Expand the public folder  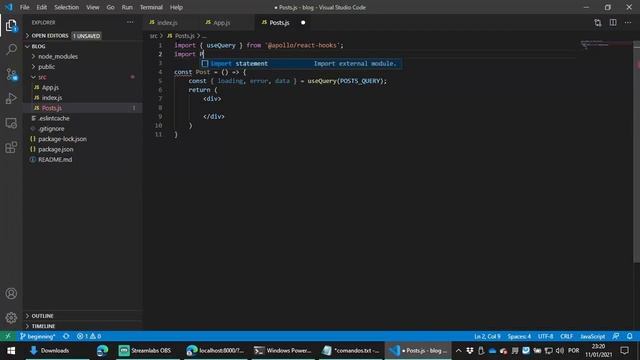[x=83, y=67]
